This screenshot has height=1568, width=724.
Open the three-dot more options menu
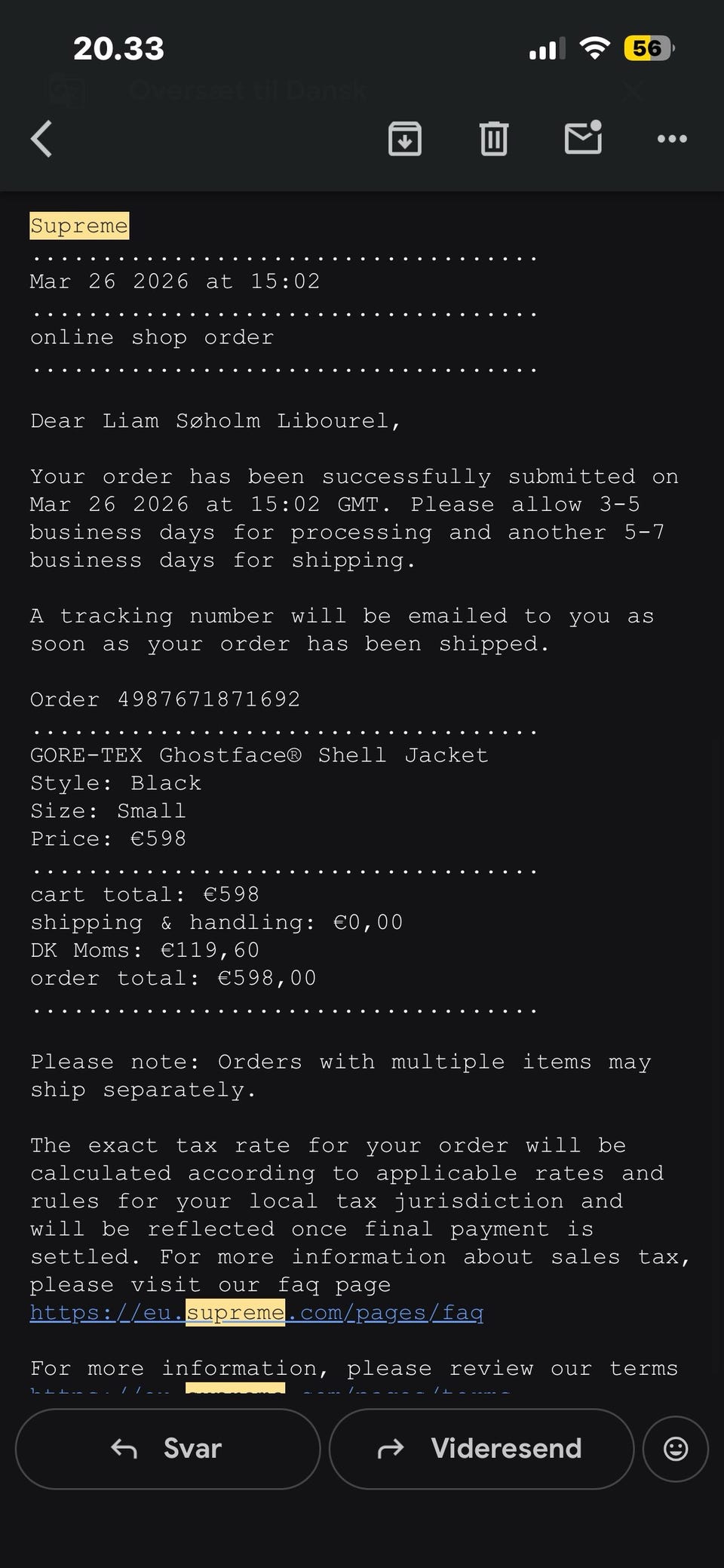(672, 139)
